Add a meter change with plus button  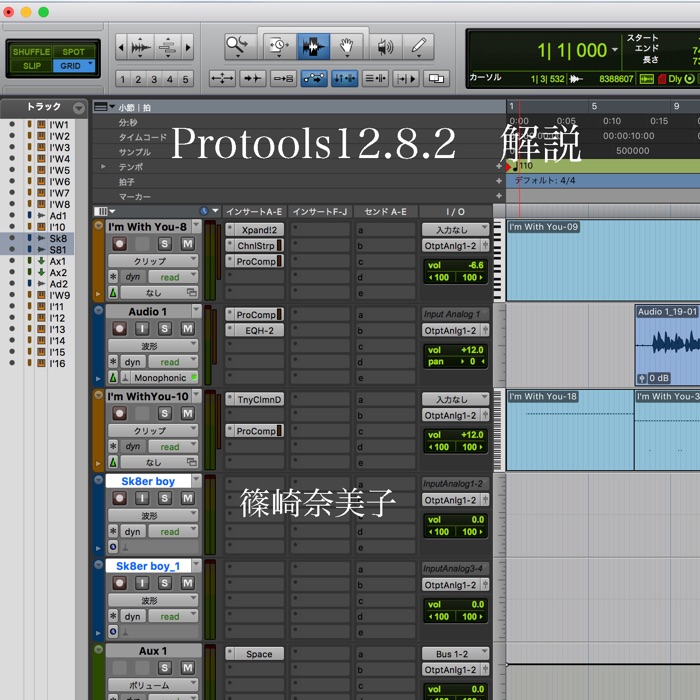coord(499,181)
